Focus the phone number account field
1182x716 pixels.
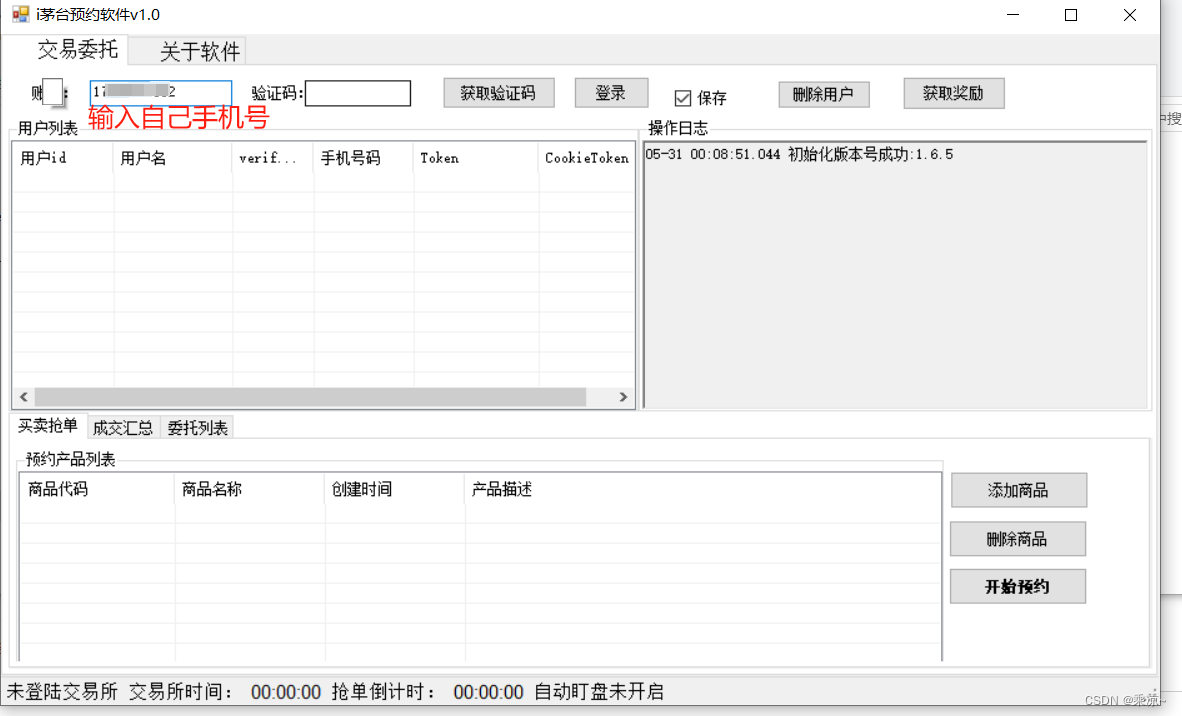(x=161, y=92)
